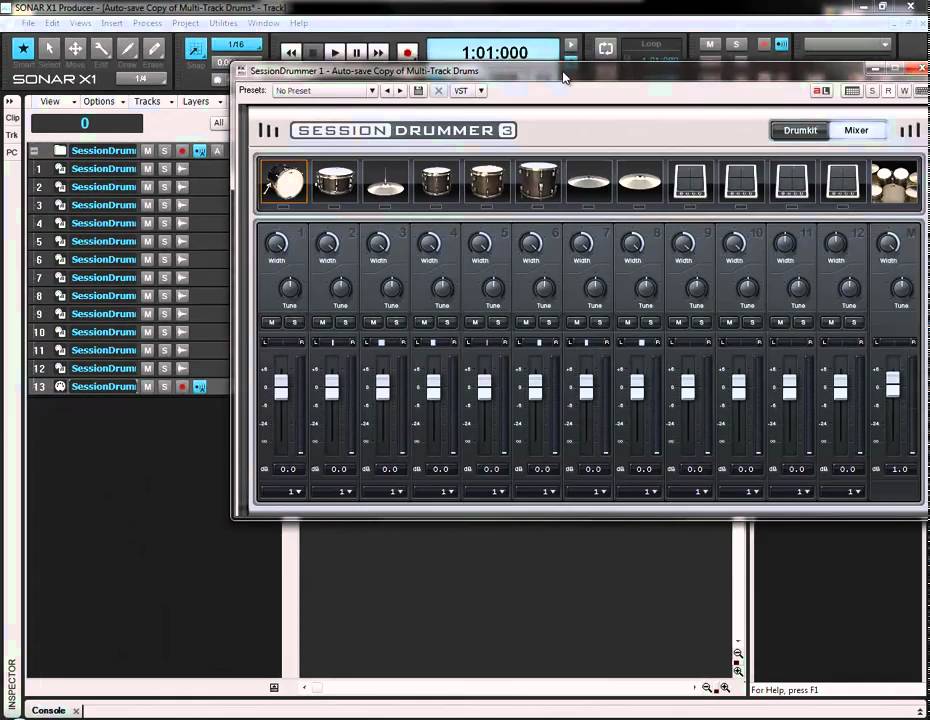This screenshot has height=720, width=930.
Task: Click the W automation write button in the plugin header
Action: [904, 91]
